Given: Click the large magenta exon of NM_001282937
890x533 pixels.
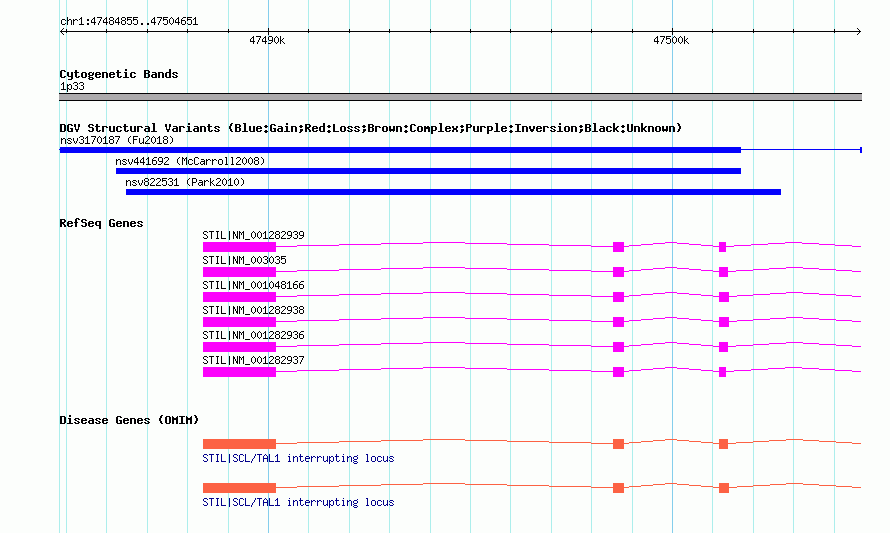Looking at the screenshot, I should point(240,372).
